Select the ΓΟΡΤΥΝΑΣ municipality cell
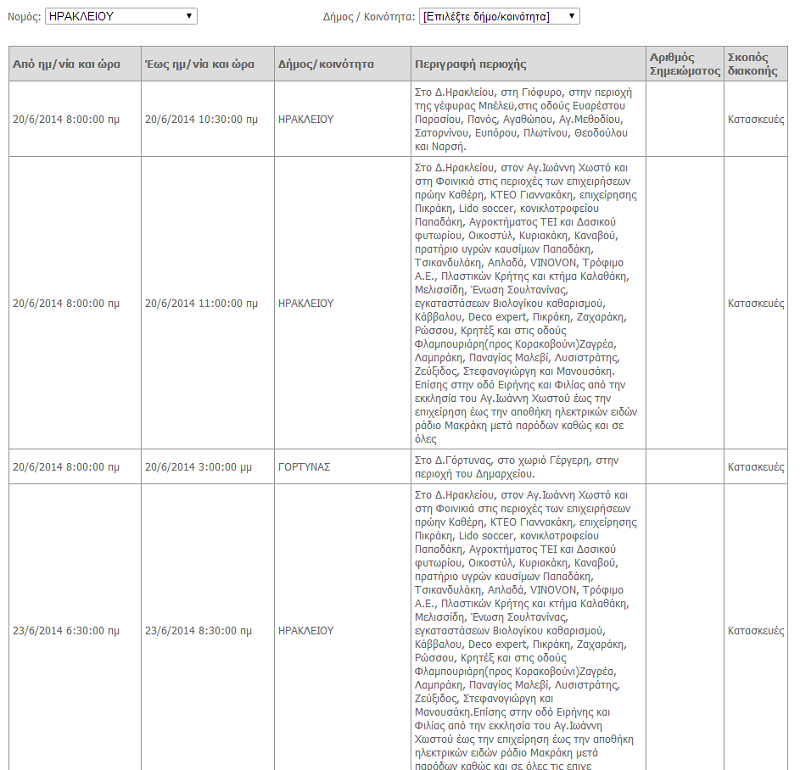The image size is (800, 770). 304,467
